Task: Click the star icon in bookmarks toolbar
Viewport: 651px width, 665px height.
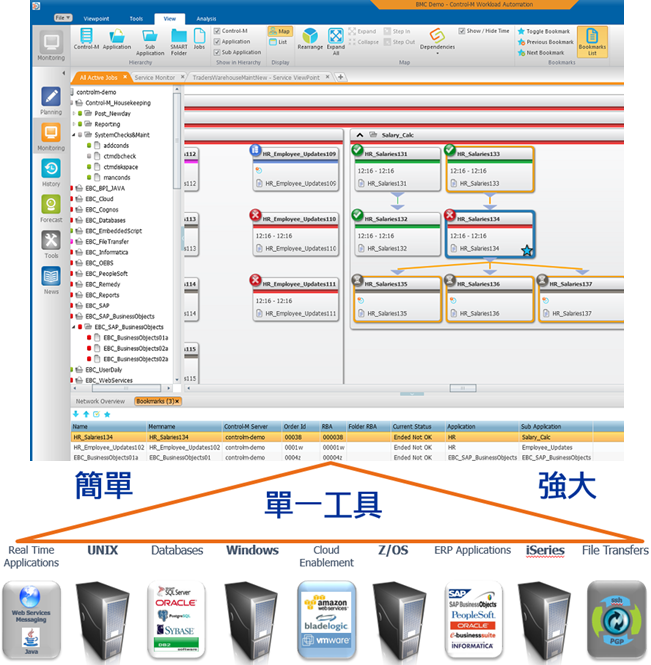Action: (x=107, y=414)
